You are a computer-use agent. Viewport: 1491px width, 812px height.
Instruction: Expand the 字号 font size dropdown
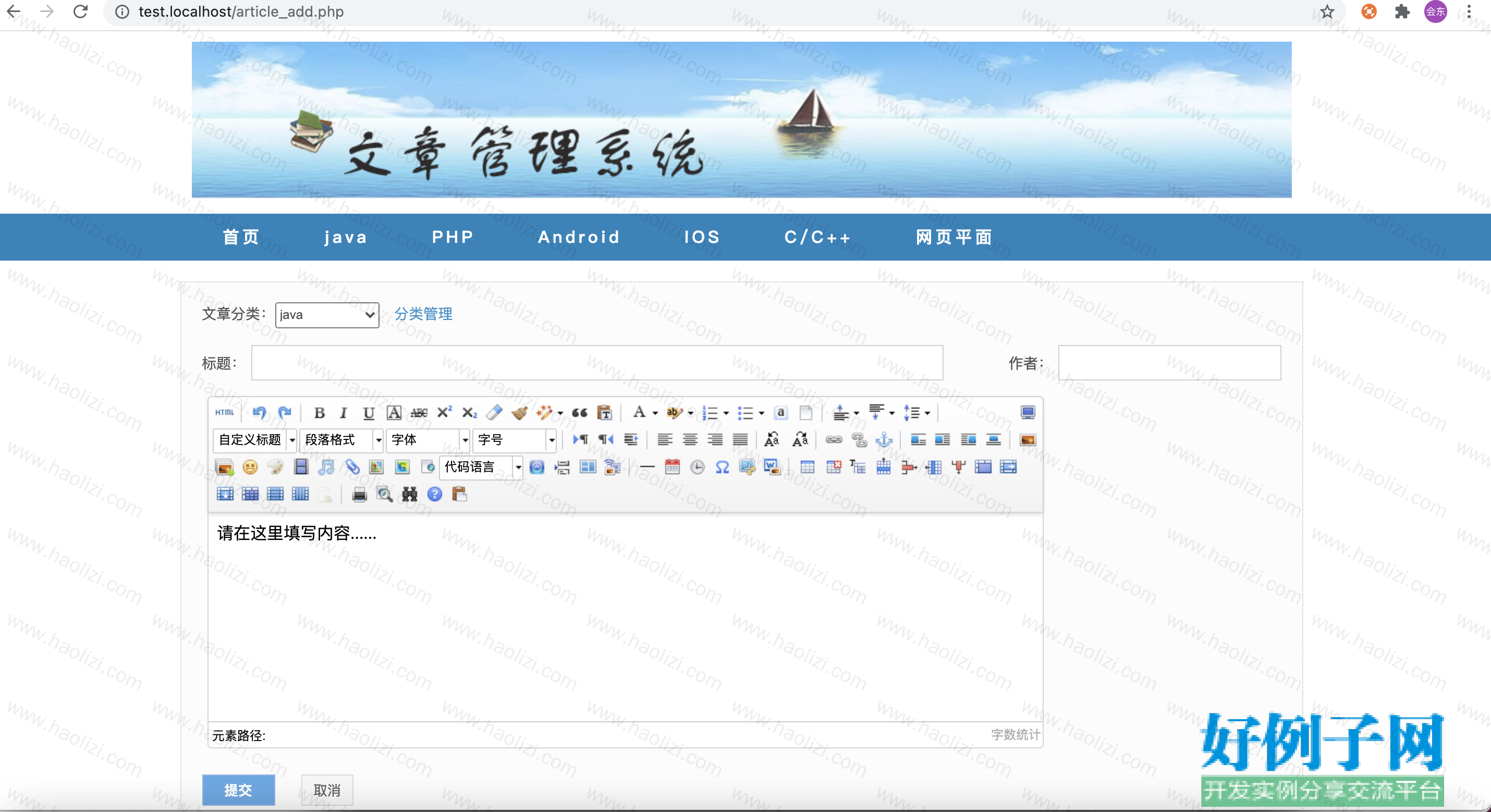[552, 440]
